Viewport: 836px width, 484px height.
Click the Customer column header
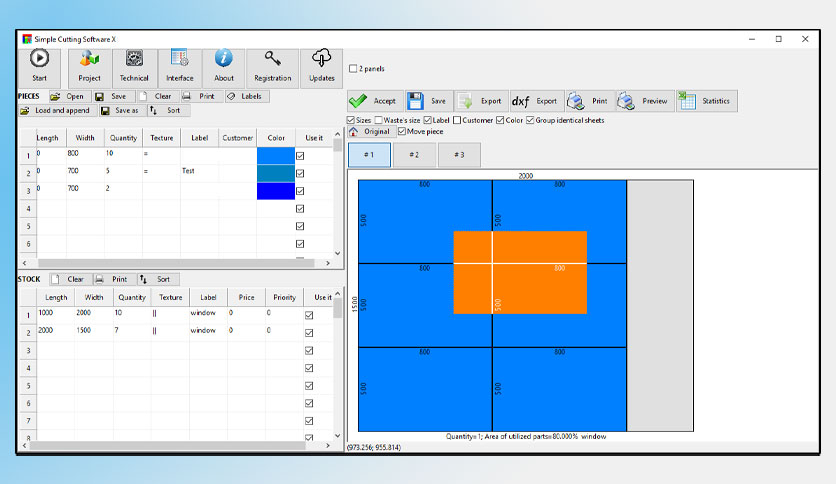tap(238, 138)
